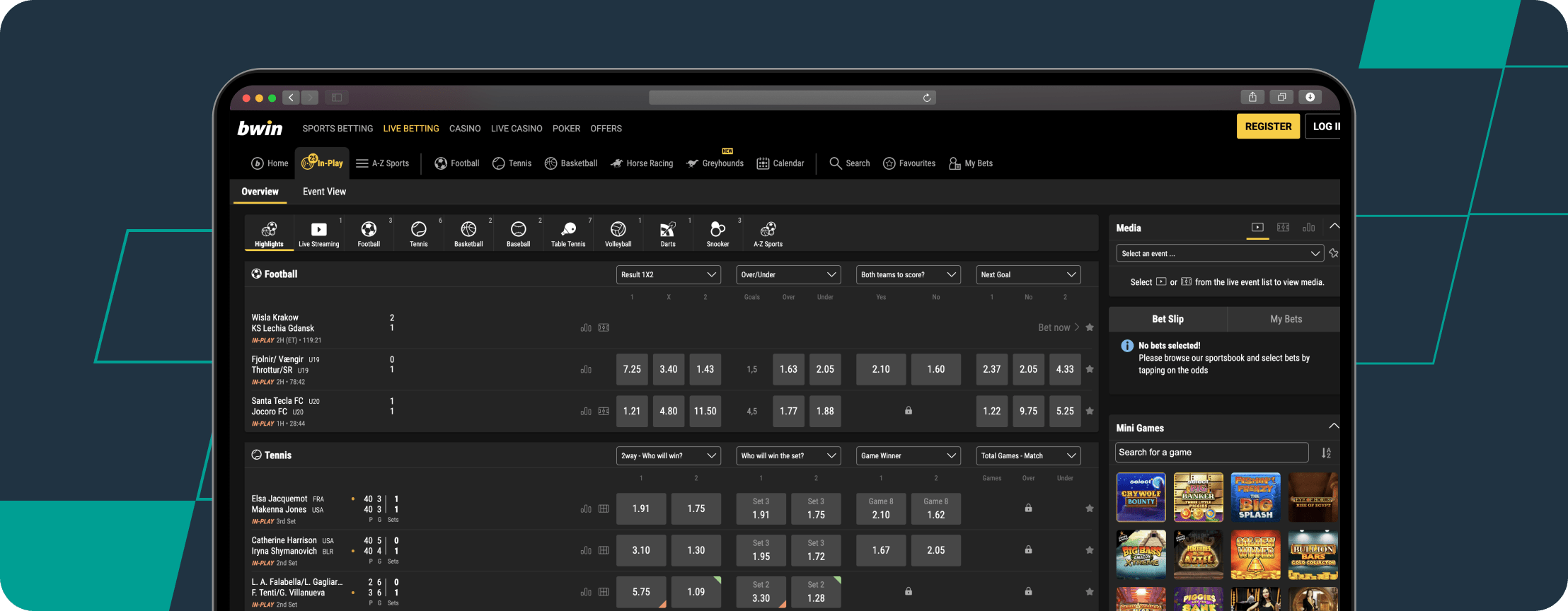The width and height of the screenshot is (1568, 611).
Task: Open the Big Splash mini game thumbnail
Action: click(x=1255, y=497)
